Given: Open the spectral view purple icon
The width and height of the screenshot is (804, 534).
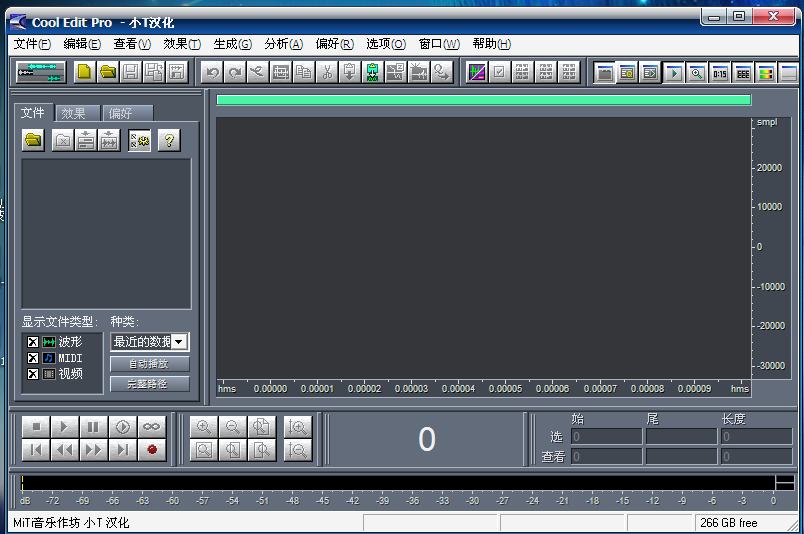Looking at the screenshot, I should [x=477, y=72].
